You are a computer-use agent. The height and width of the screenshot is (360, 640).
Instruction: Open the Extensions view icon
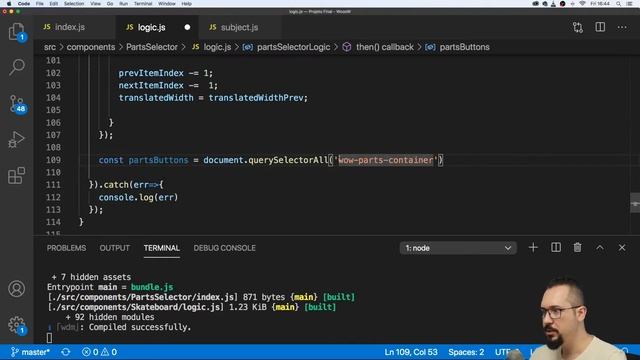point(16,176)
